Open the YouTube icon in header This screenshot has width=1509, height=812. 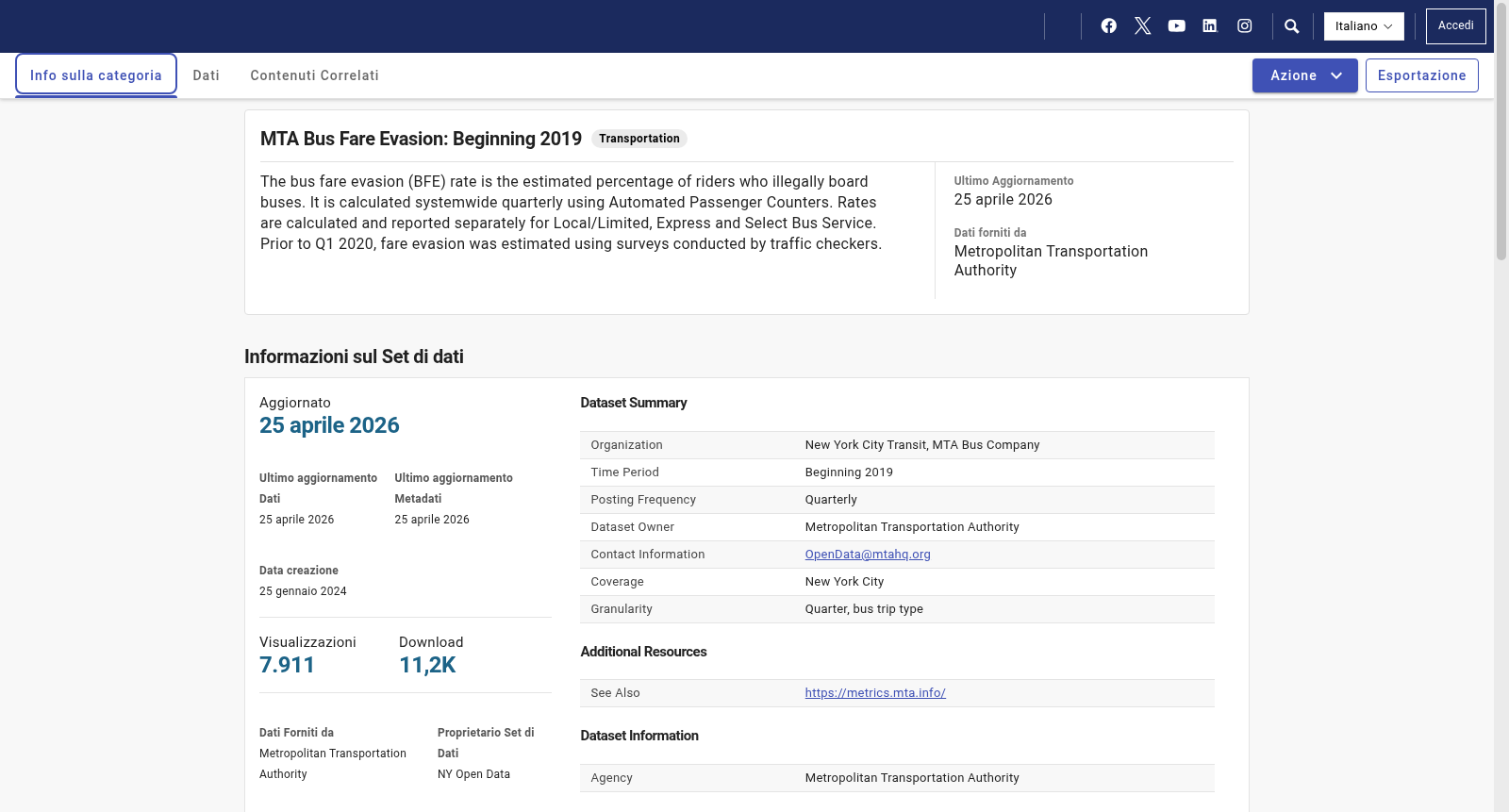pyautogui.click(x=1177, y=26)
